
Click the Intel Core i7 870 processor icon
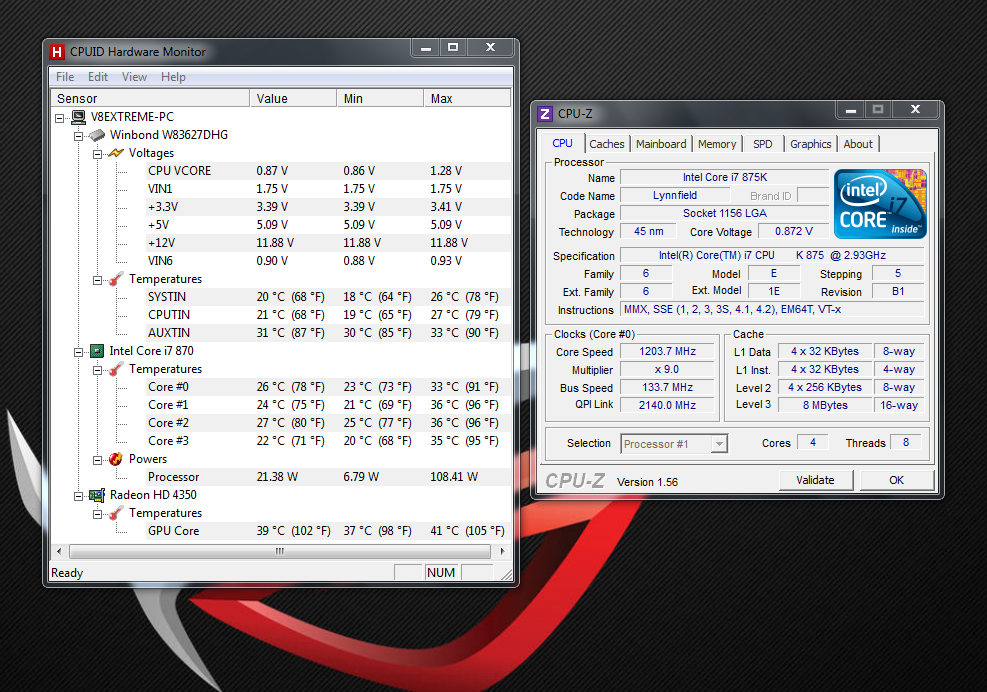[97, 351]
